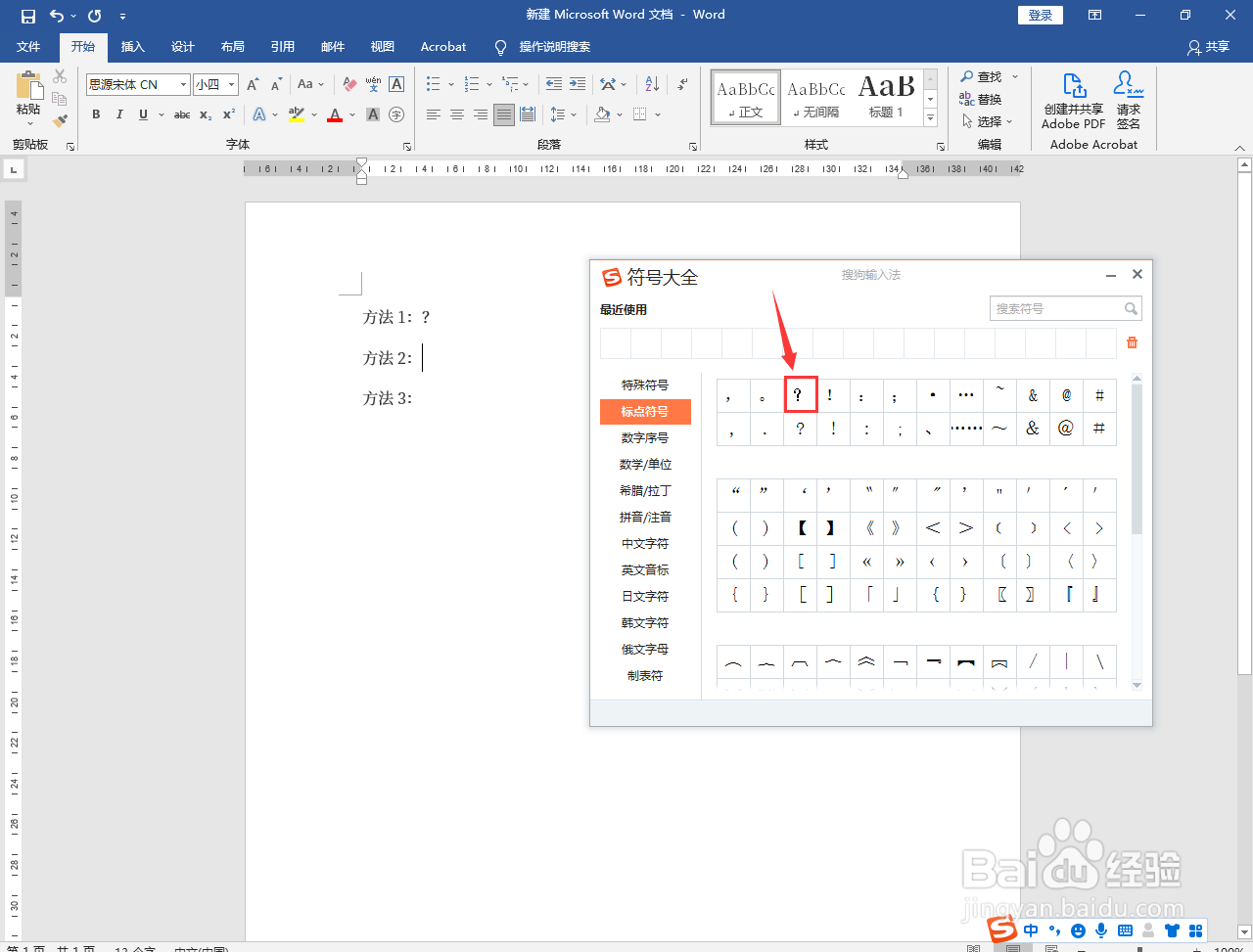Click the highlighted question mark symbol
Image resolution: width=1253 pixels, height=952 pixels.
tap(800, 394)
